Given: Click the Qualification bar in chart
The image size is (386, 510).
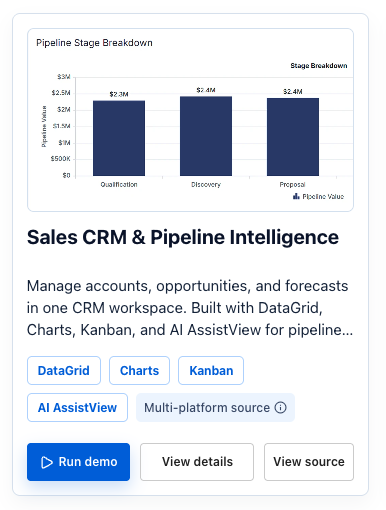Looking at the screenshot, I should pos(119,138).
